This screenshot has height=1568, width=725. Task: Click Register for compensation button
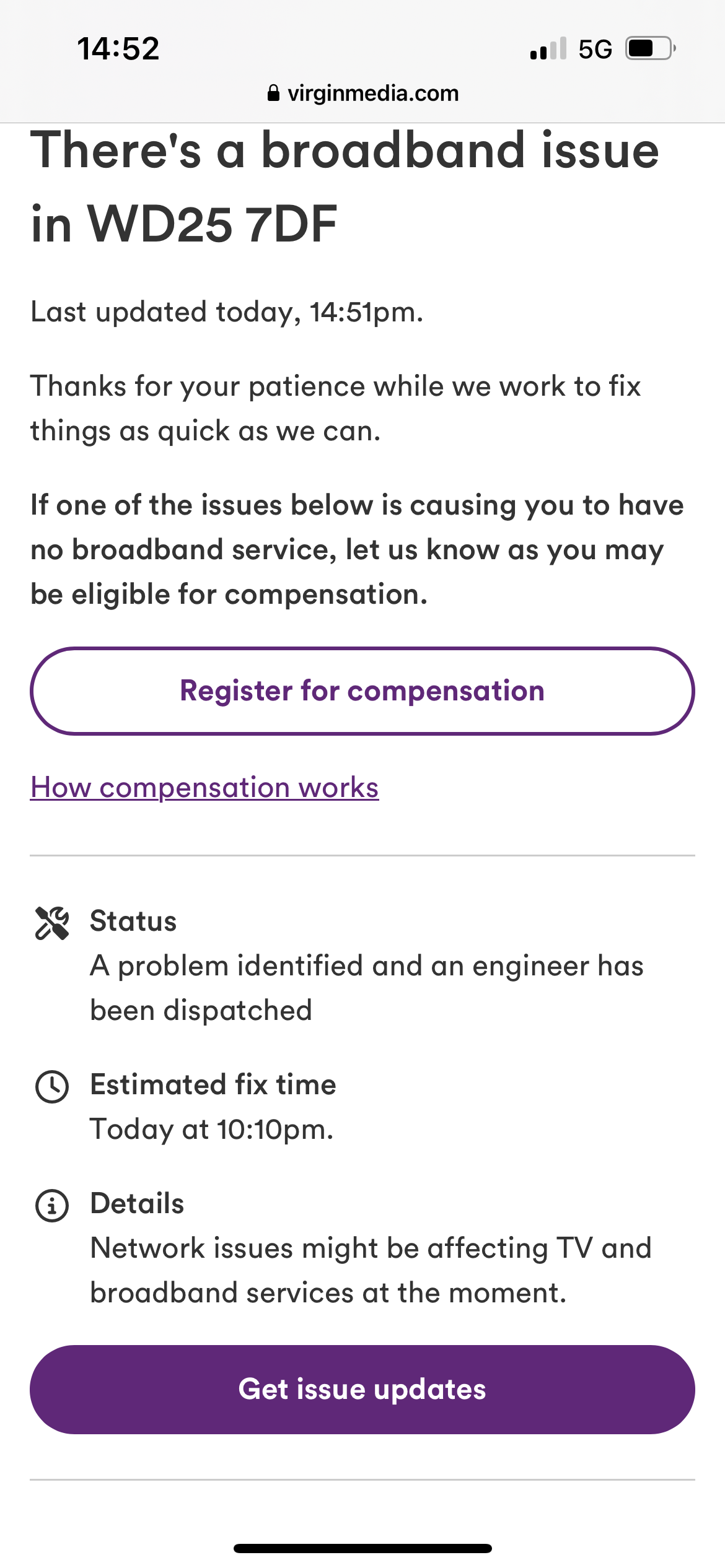tap(362, 691)
